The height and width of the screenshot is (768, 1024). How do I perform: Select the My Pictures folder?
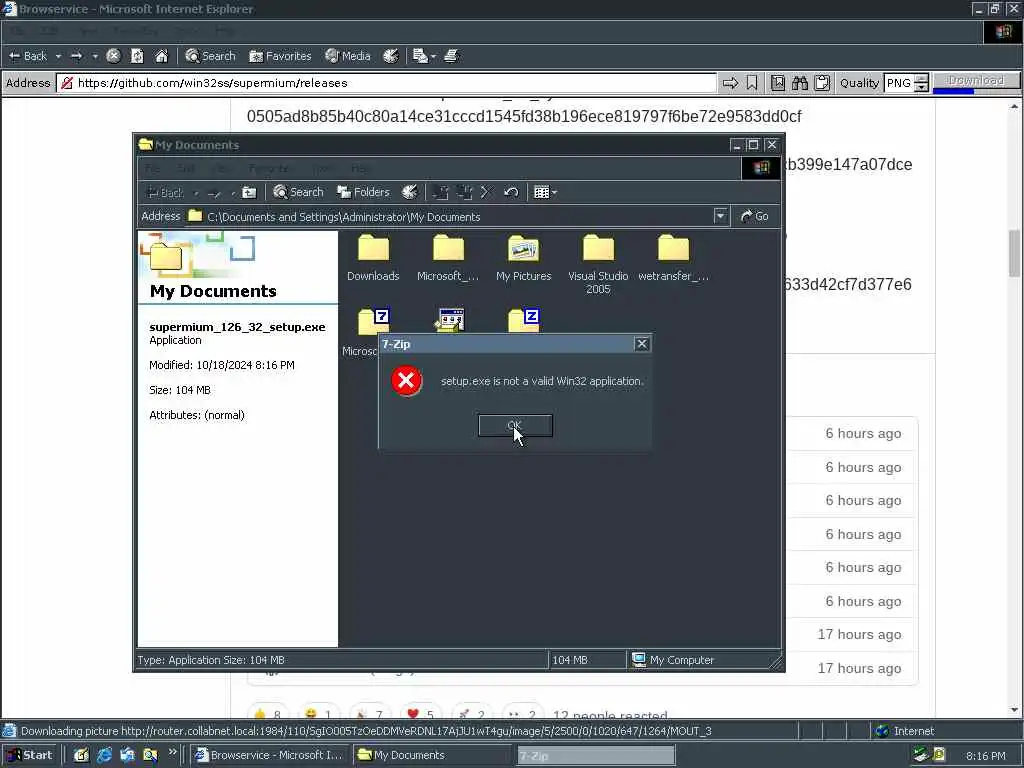click(523, 259)
